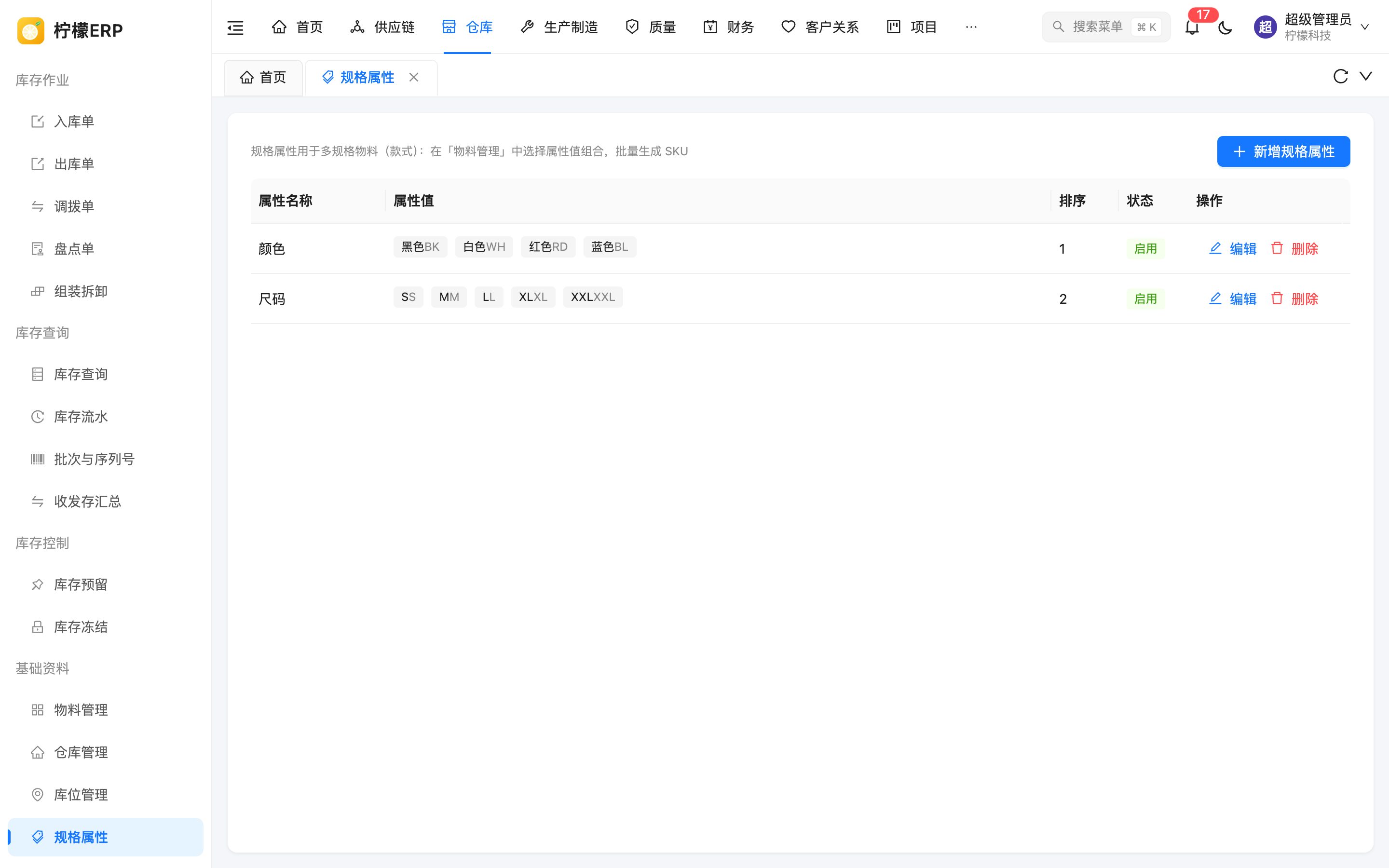
Task: Open 批次与序列号 in the sidebar
Action: 106,459
